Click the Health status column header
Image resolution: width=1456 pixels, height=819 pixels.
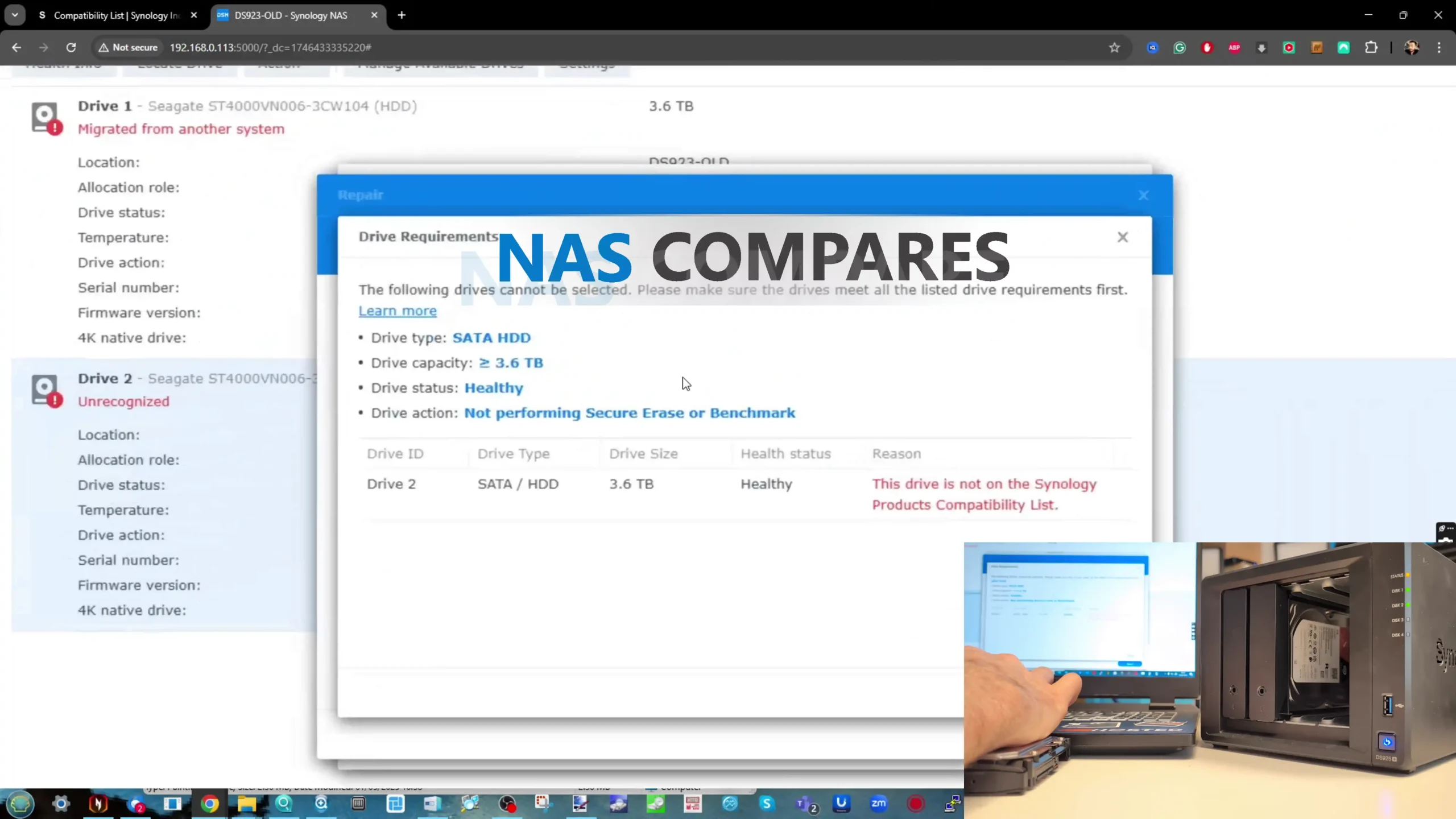(785, 454)
